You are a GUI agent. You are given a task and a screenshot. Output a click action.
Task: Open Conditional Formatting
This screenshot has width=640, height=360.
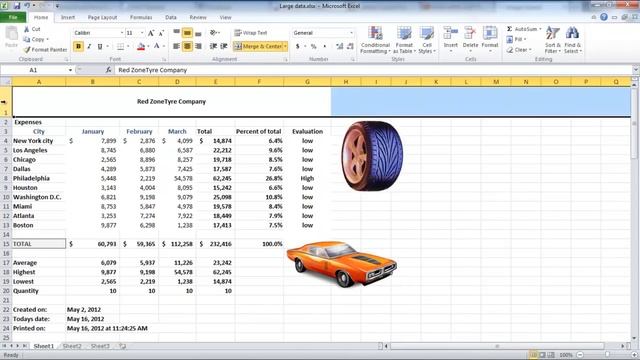click(375, 40)
